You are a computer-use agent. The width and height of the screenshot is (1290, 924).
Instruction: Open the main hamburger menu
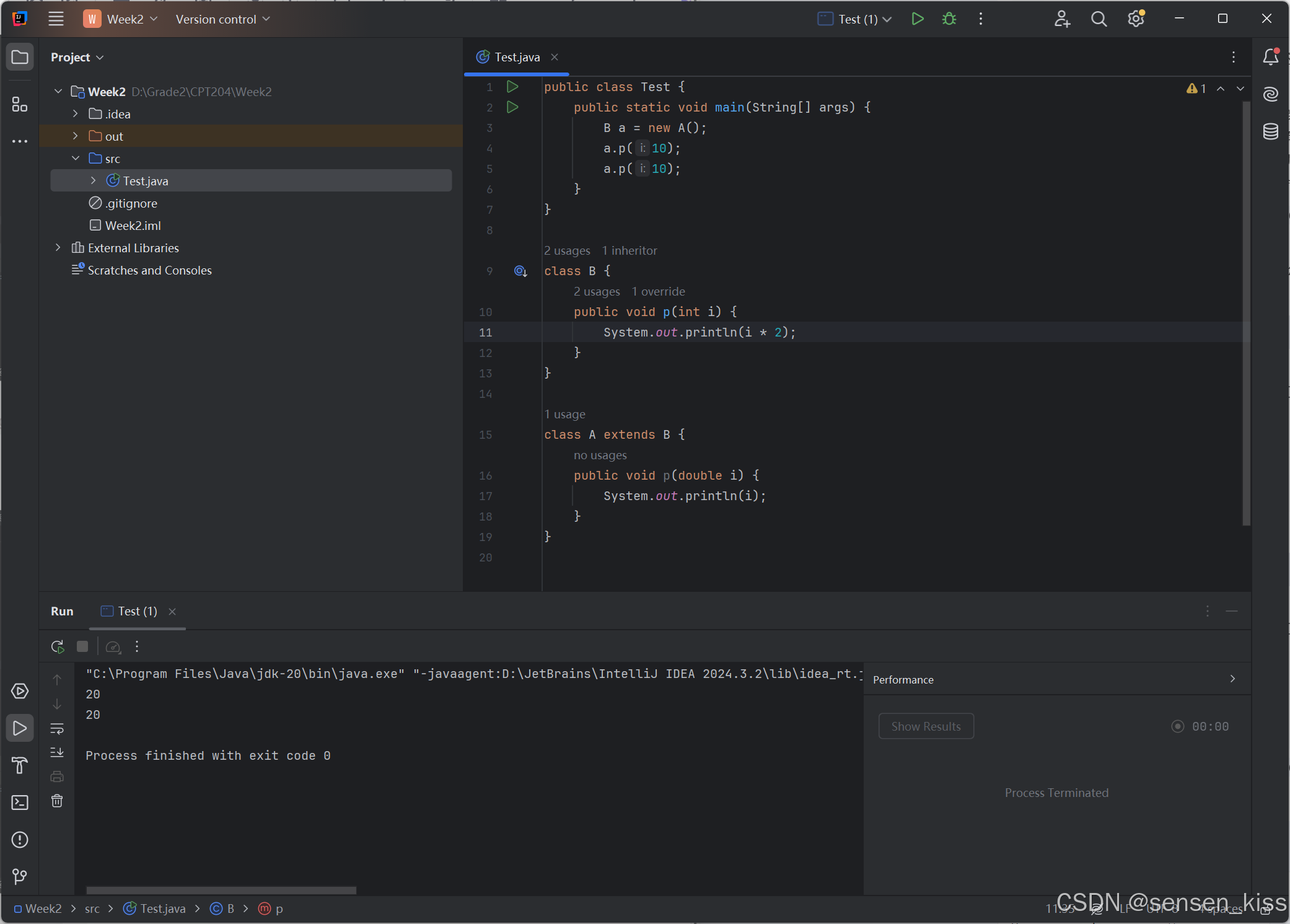pyautogui.click(x=56, y=19)
